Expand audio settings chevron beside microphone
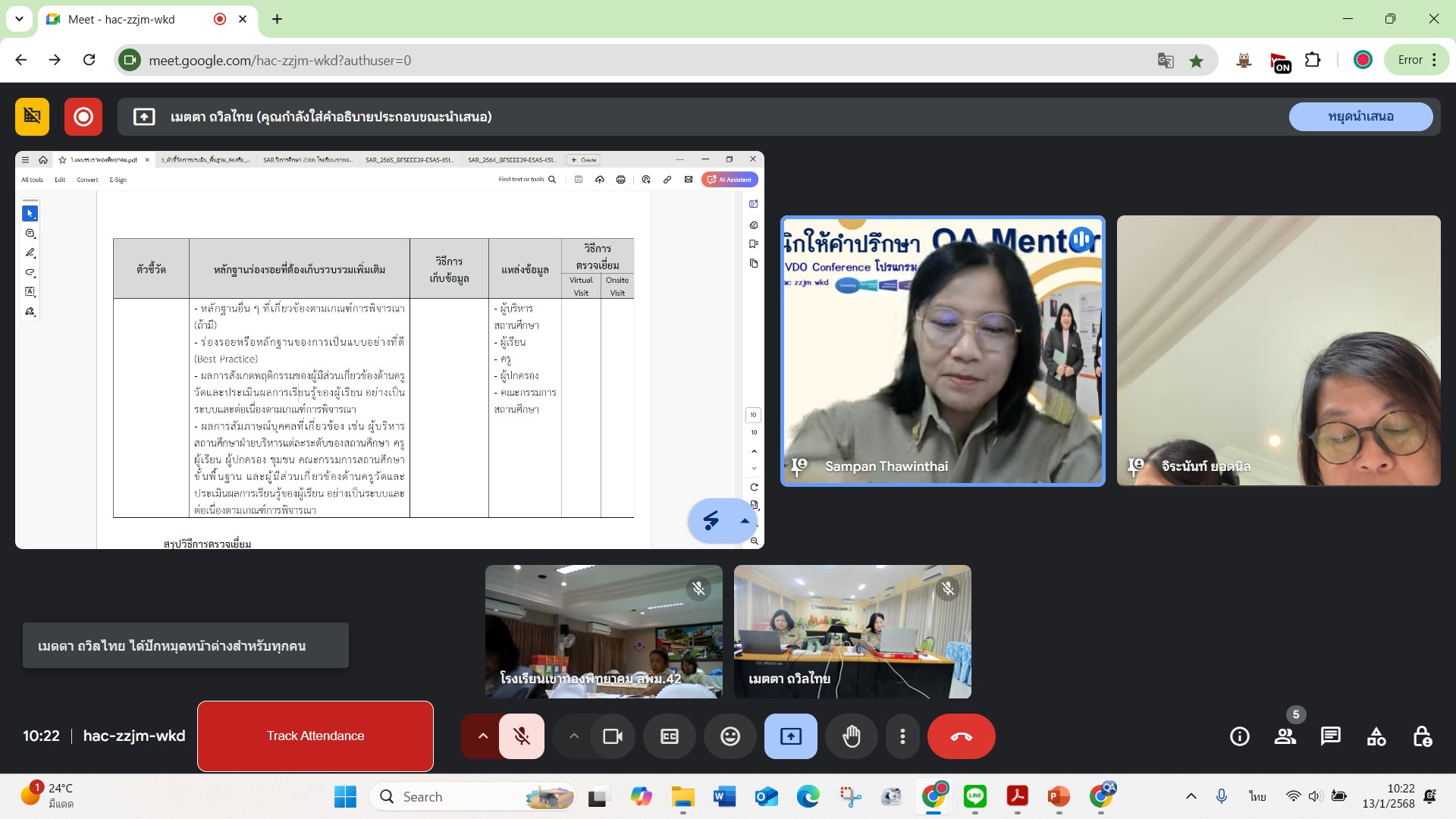 [x=482, y=736]
